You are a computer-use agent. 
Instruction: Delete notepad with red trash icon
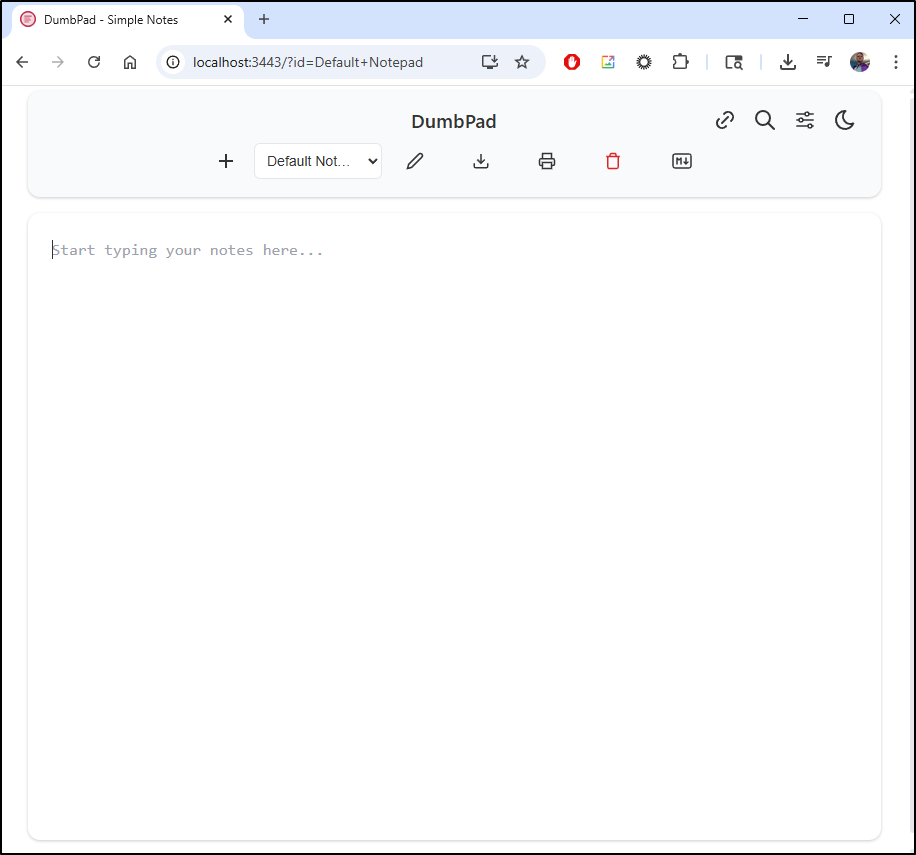coord(613,161)
